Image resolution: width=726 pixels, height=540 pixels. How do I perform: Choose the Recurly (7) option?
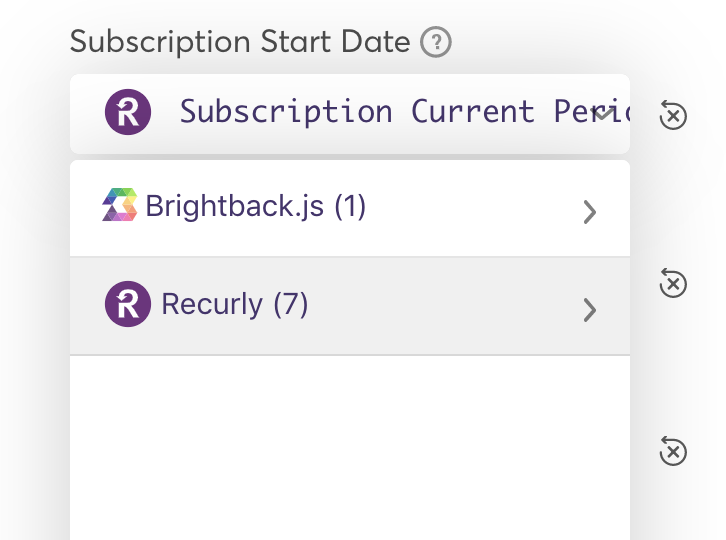[235, 304]
